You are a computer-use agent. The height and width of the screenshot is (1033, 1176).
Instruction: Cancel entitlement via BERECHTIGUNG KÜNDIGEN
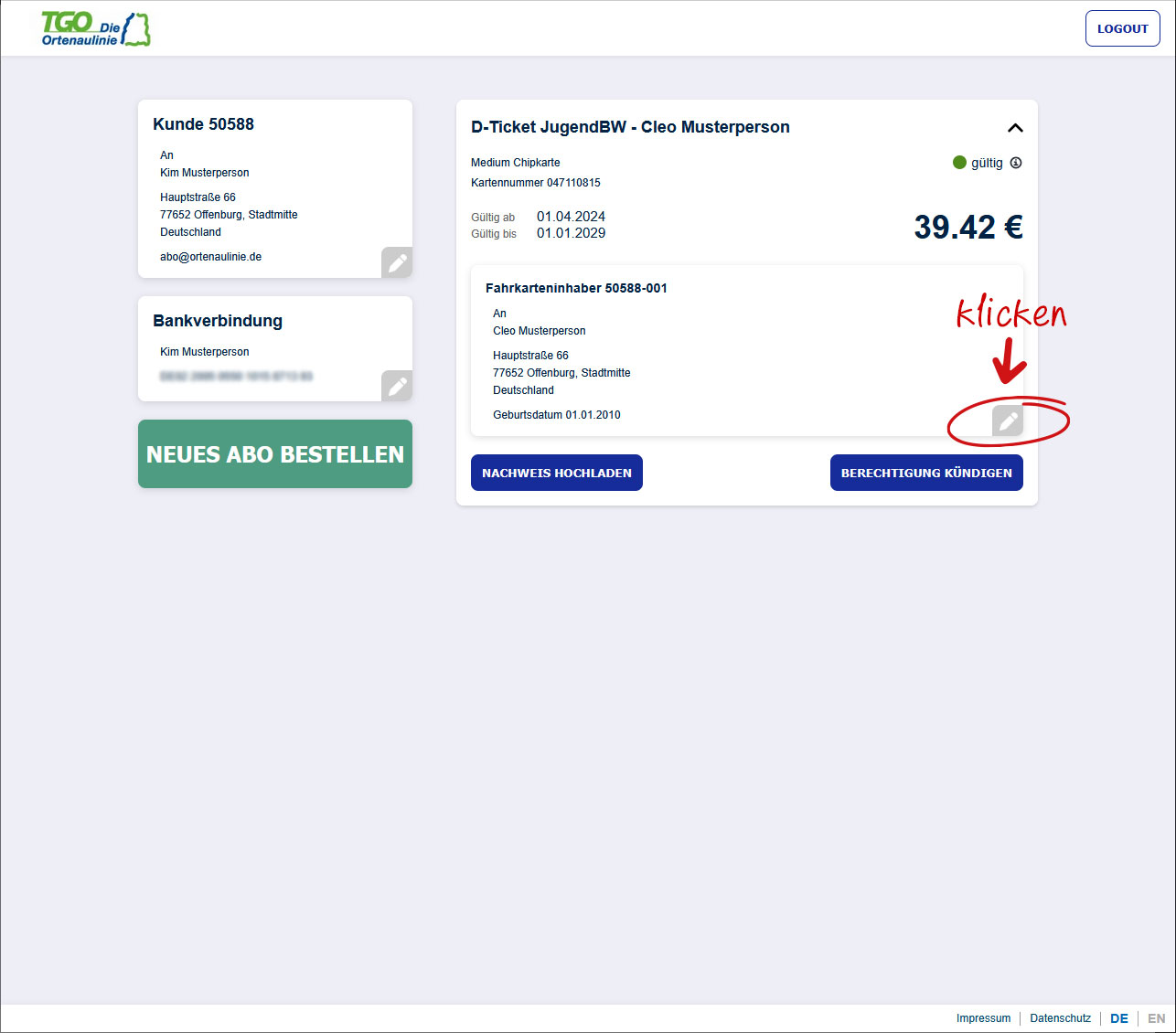926,473
